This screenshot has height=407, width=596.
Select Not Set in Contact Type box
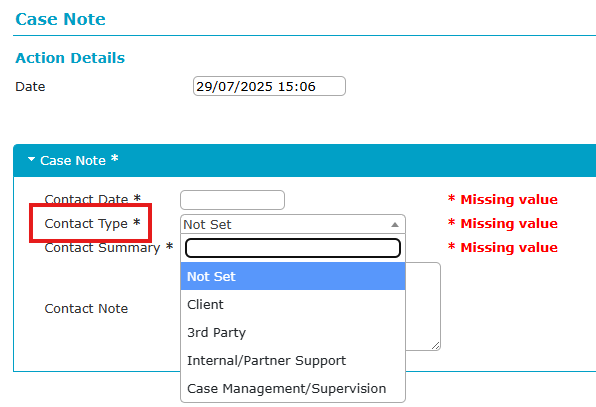[x=293, y=224]
